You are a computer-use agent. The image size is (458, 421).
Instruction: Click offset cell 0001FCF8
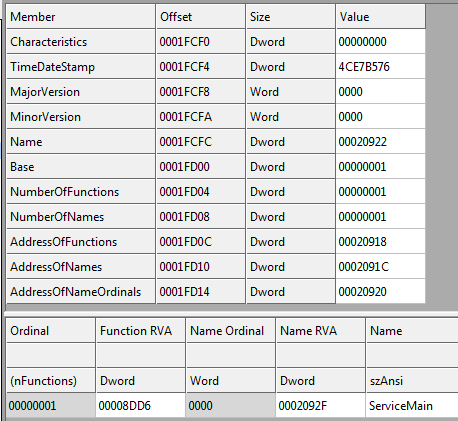pyautogui.click(x=201, y=92)
